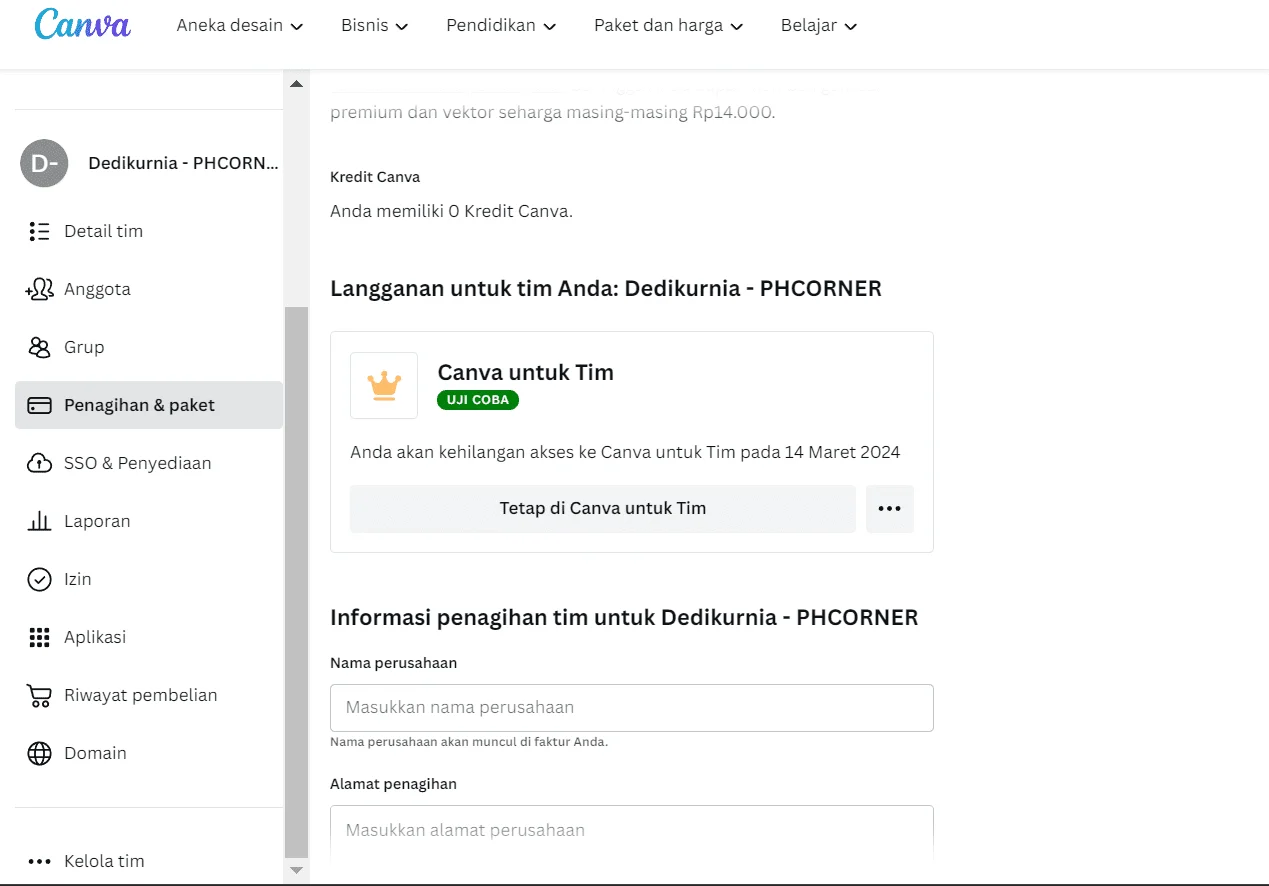
Task: View Laporan section
Action: [149, 521]
